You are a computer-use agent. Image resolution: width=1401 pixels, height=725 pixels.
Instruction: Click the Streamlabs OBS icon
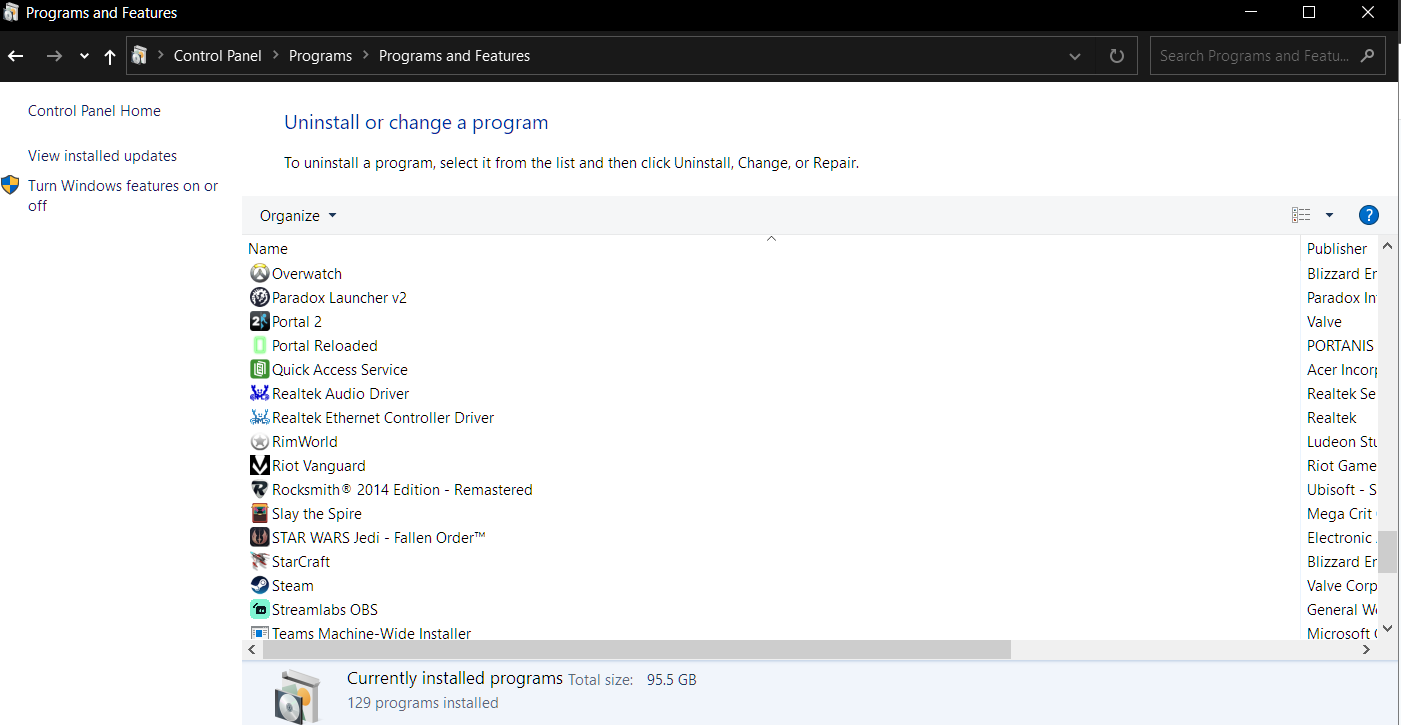click(259, 609)
